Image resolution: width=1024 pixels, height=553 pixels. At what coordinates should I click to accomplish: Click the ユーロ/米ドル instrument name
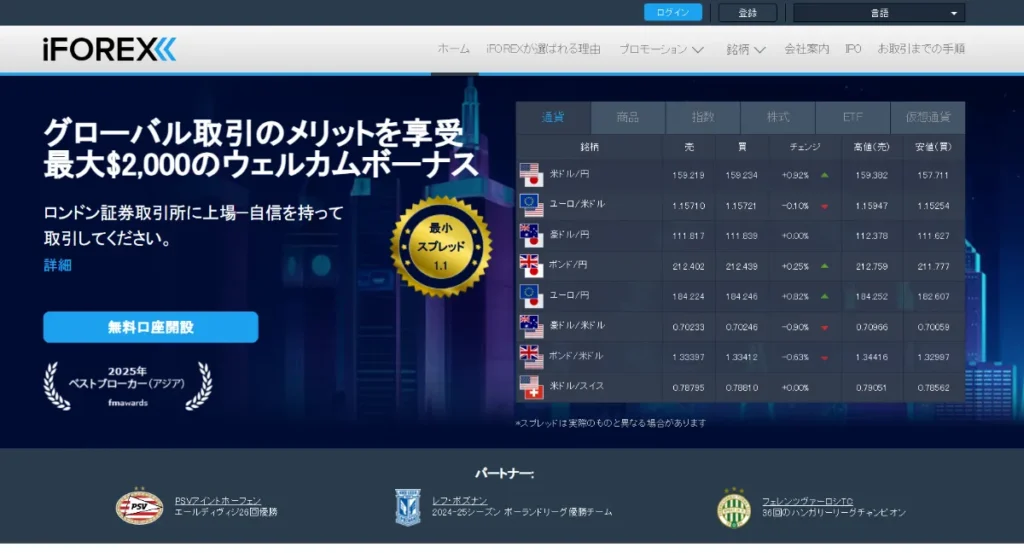(577, 204)
